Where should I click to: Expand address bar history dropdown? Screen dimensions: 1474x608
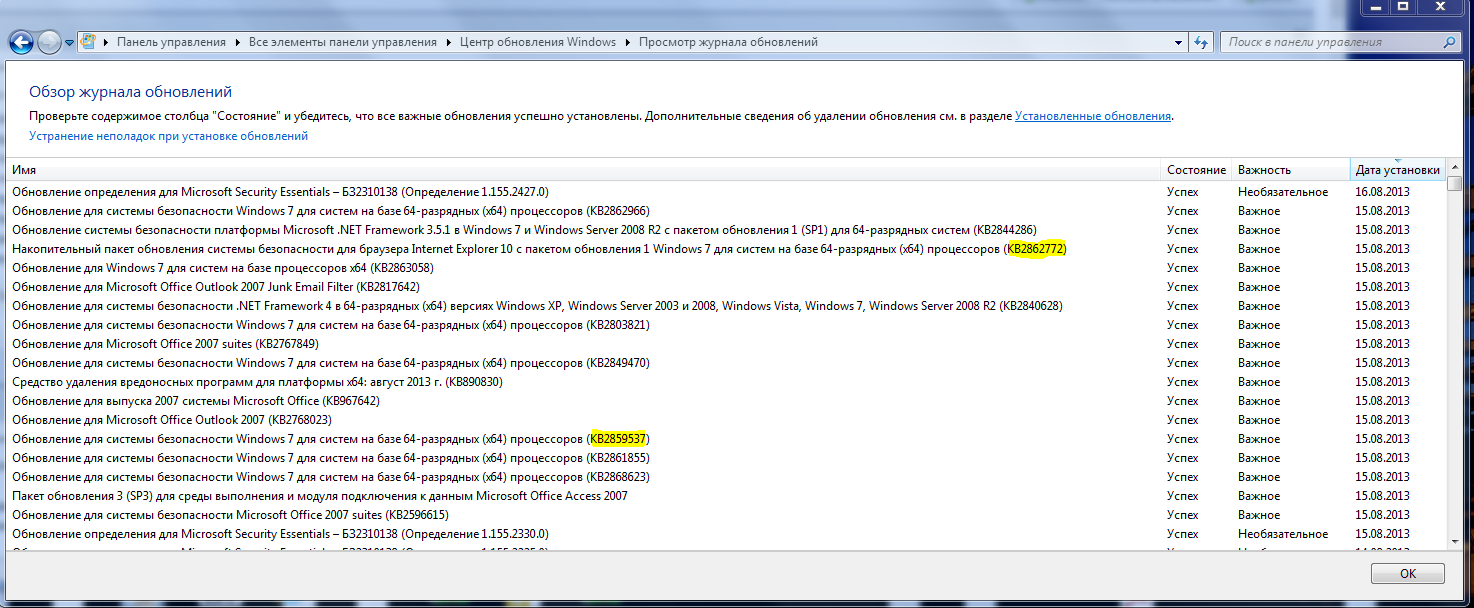(1179, 42)
